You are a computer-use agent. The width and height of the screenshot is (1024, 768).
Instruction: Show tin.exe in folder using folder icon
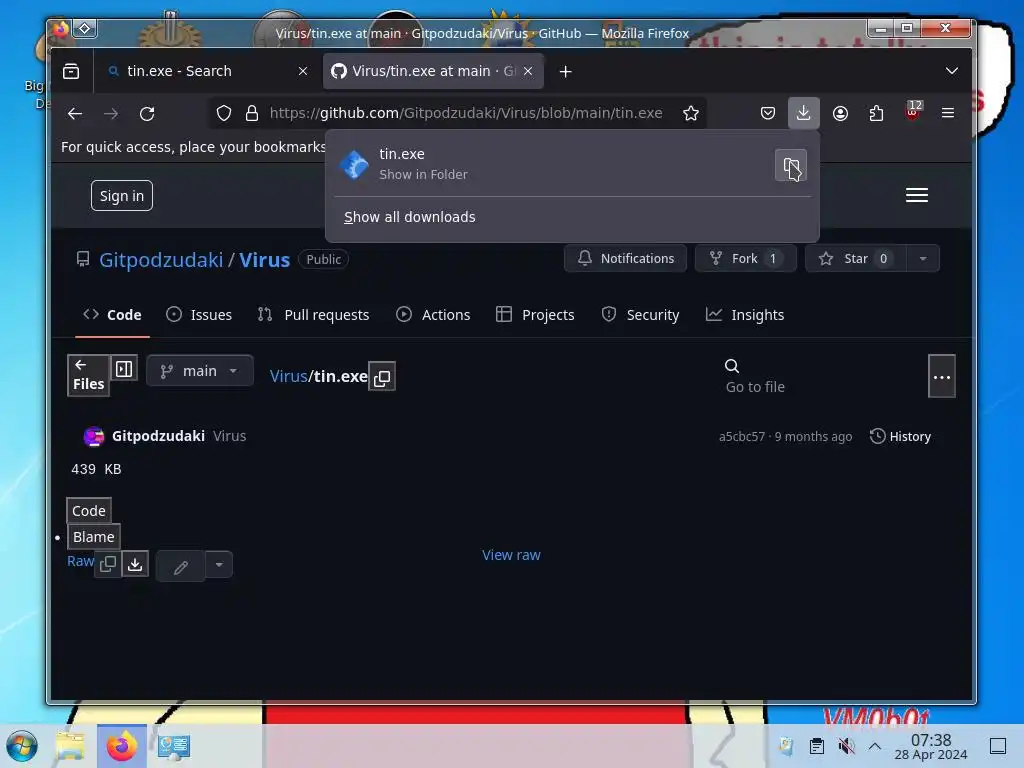point(791,166)
